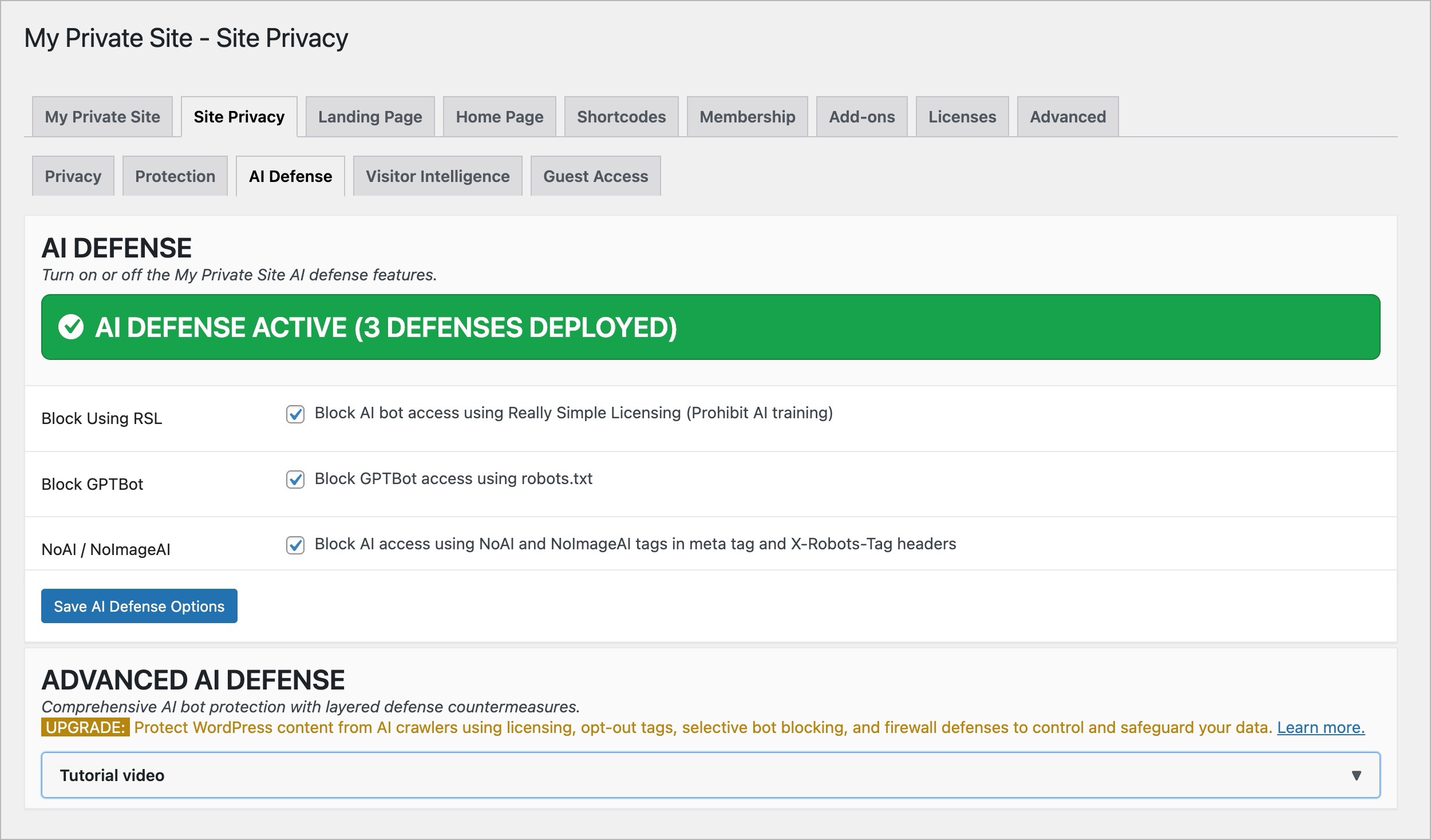Open the Landing Page tab
Viewport: 1431px width, 840px height.
[x=370, y=117]
